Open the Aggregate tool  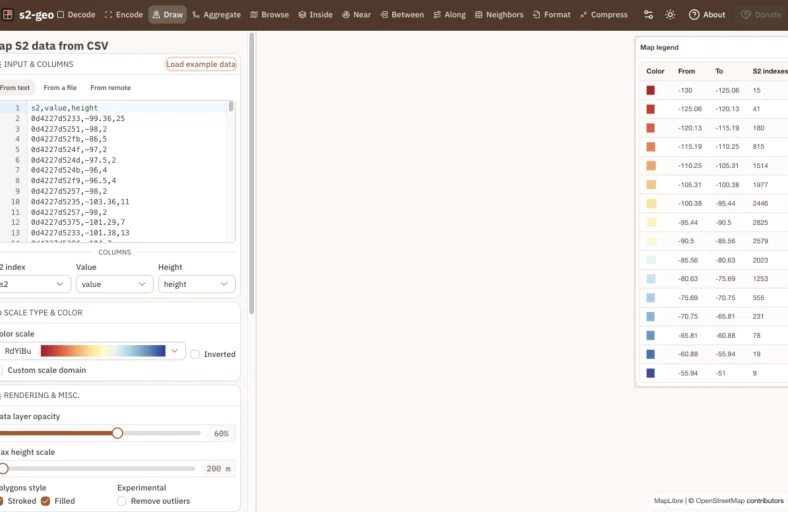216,15
